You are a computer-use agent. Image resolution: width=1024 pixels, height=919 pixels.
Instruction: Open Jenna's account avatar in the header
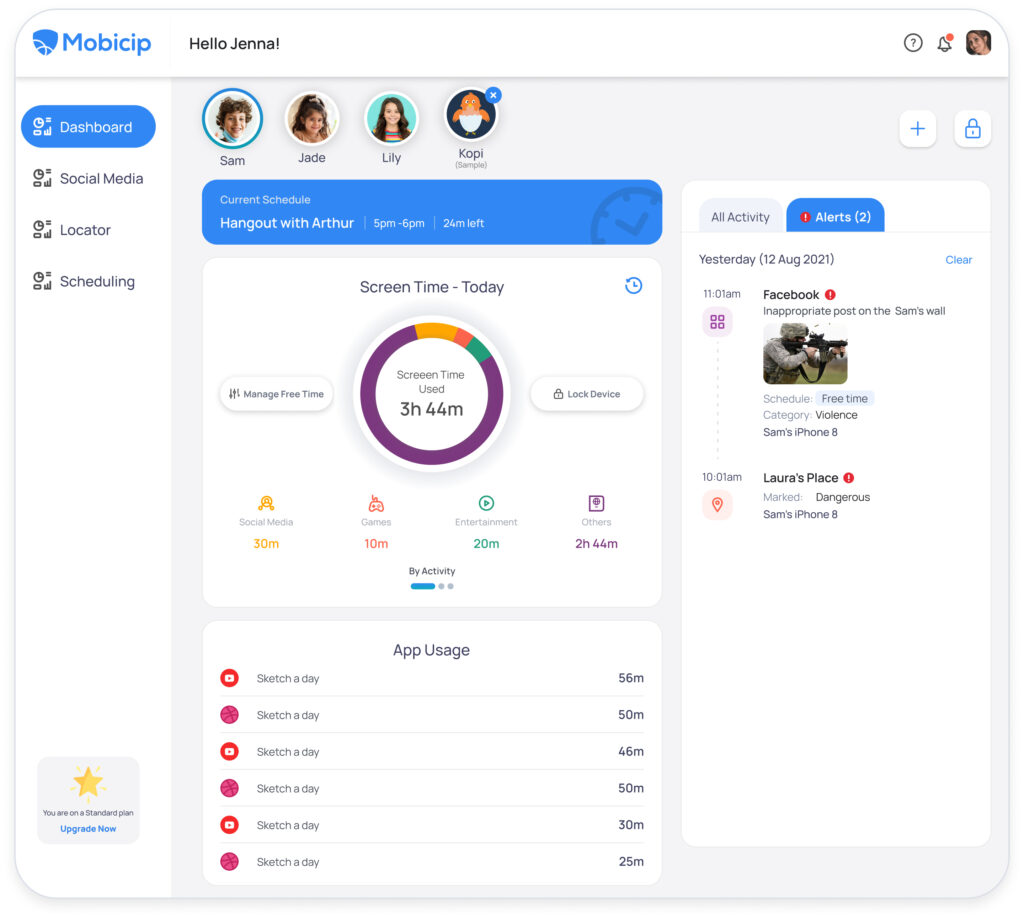(978, 43)
